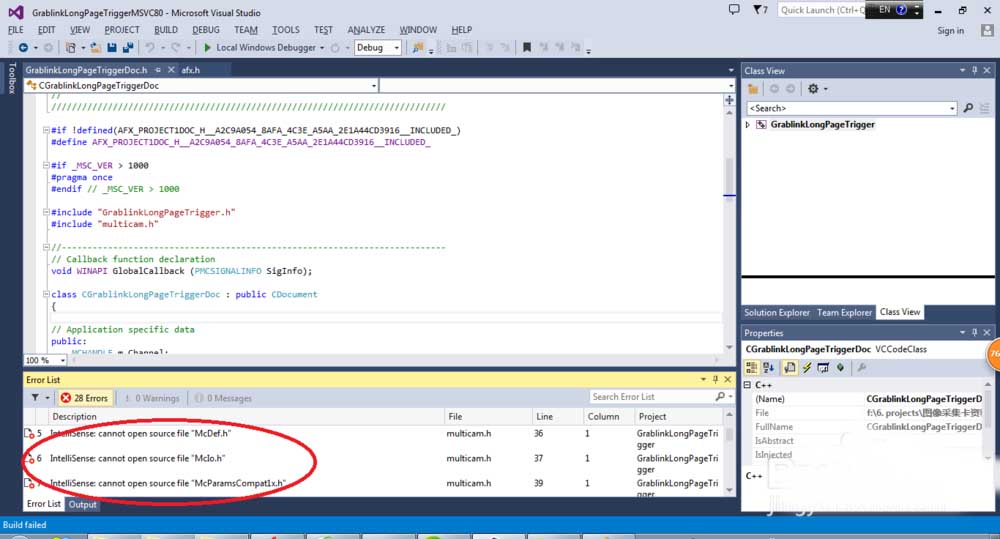Click the Class View new folder icon
Image resolution: width=1000 pixels, height=539 pixels.
pyautogui.click(x=753, y=89)
